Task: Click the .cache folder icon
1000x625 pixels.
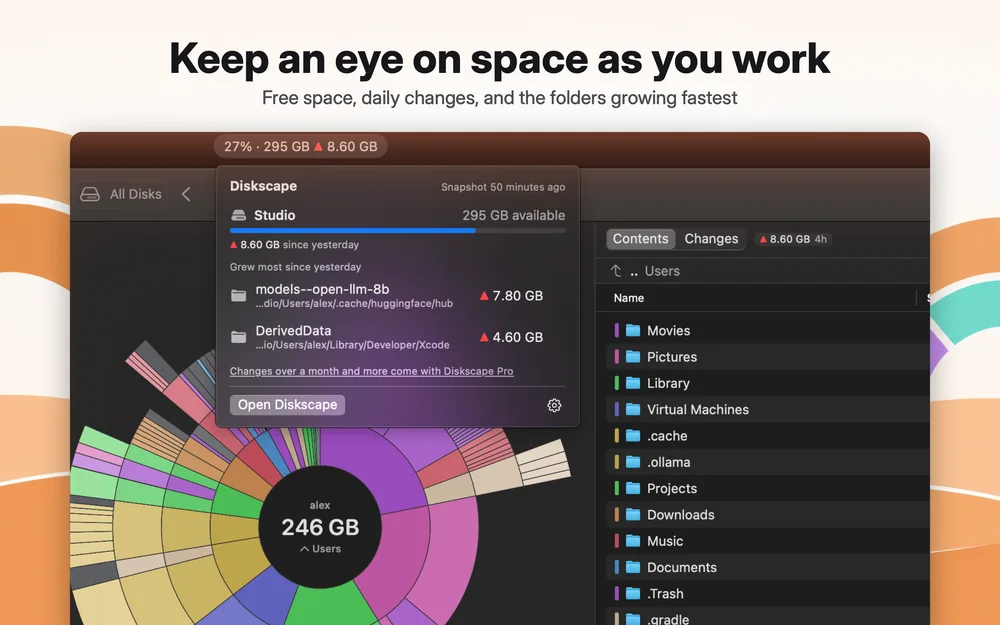Action: [633, 436]
